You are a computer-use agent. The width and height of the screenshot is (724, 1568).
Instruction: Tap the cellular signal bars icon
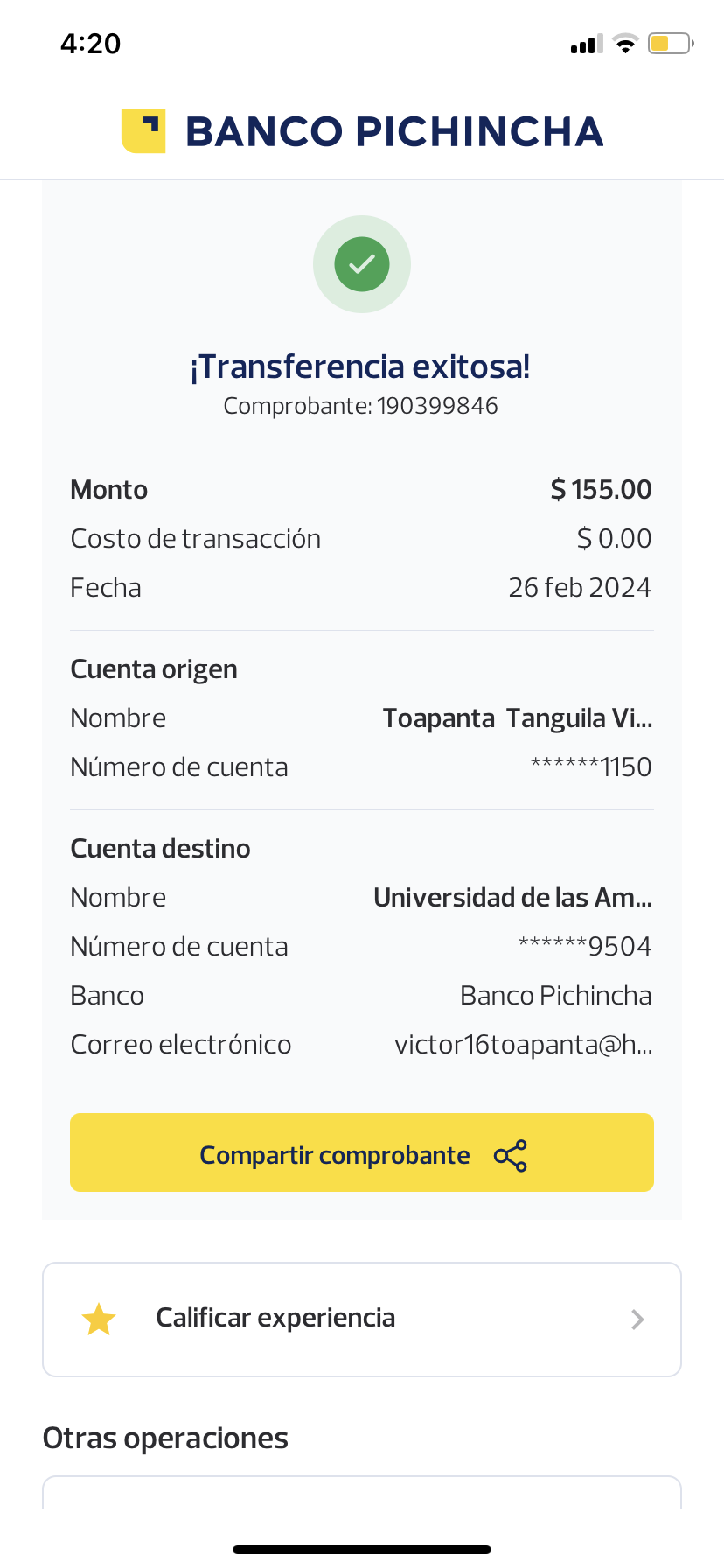[587, 45]
